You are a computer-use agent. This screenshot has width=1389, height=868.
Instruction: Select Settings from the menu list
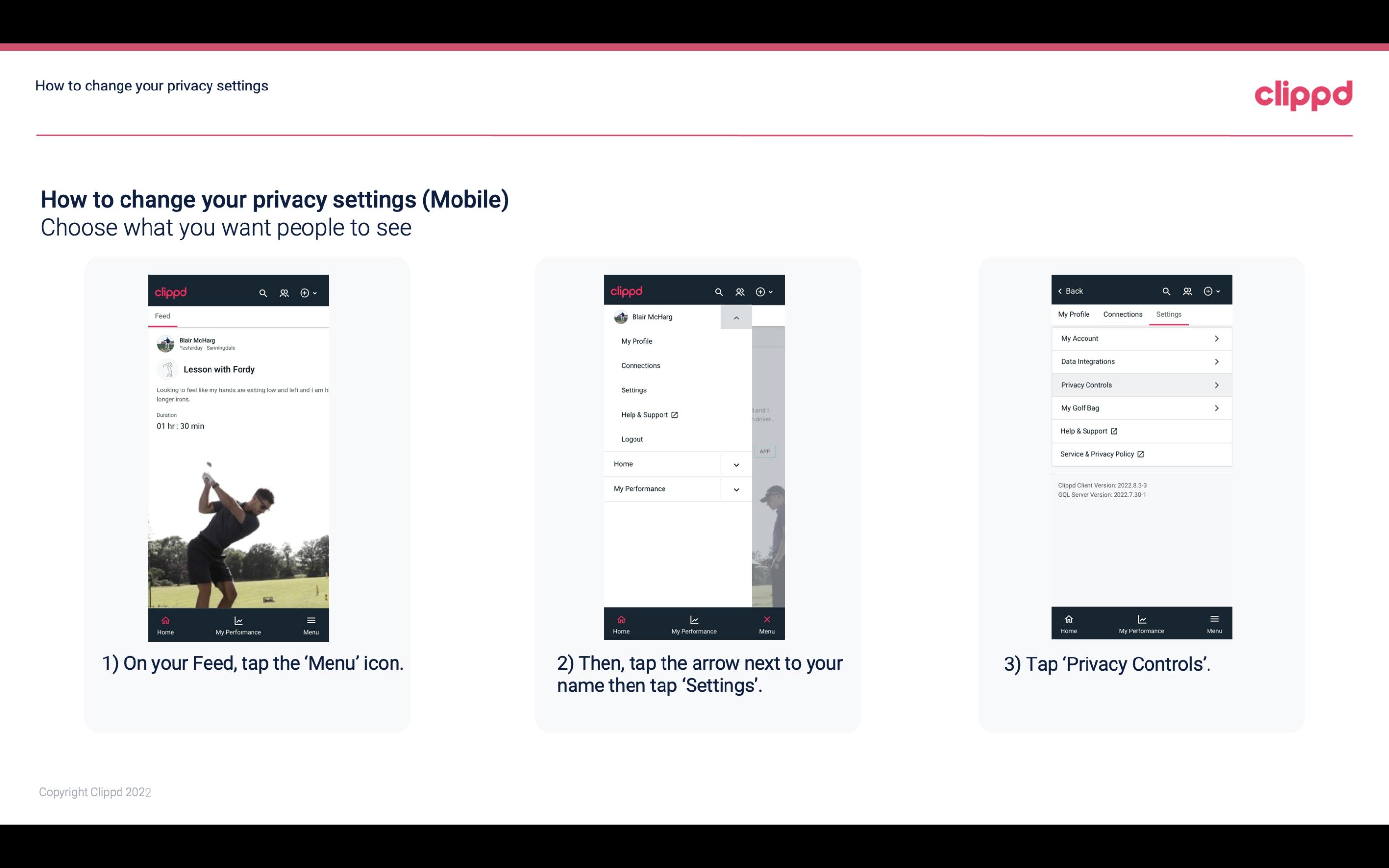633,390
